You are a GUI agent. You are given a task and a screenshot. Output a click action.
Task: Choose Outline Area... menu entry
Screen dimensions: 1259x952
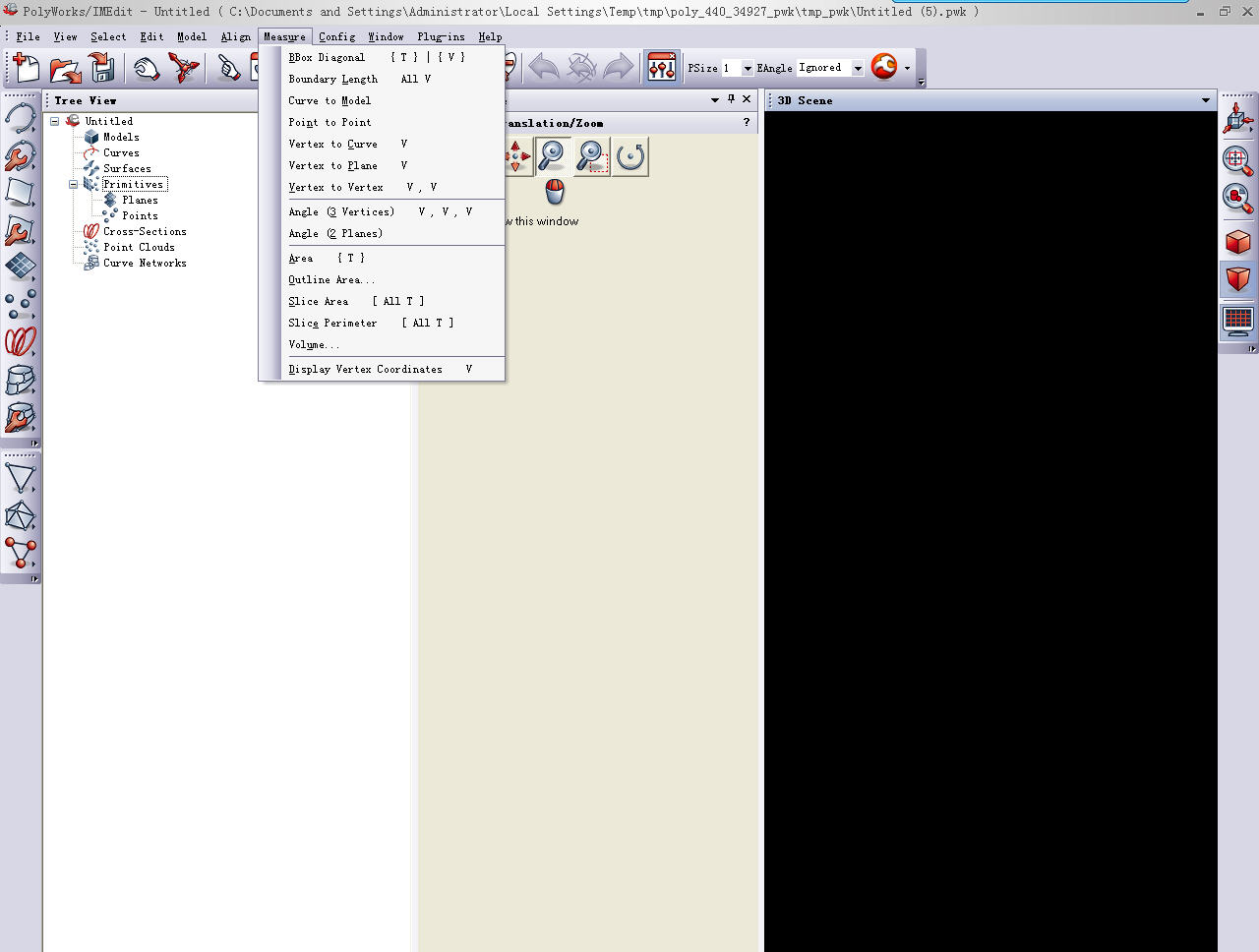click(x=382, y=279)
